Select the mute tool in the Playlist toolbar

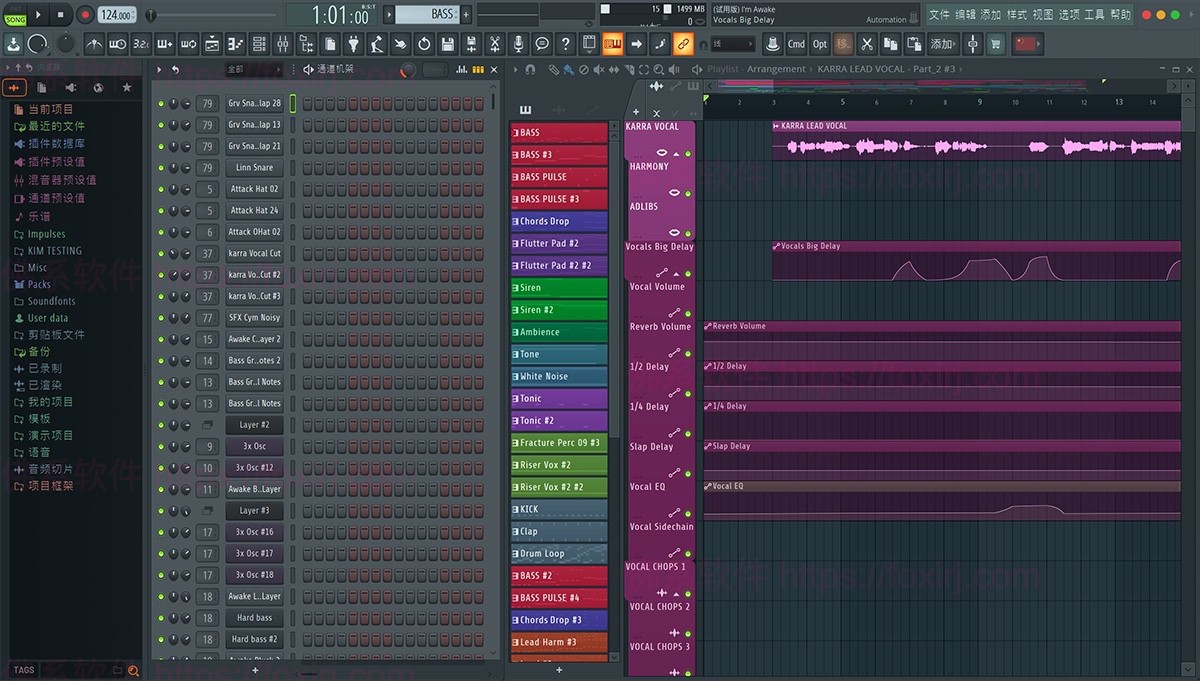click(600, 69)
